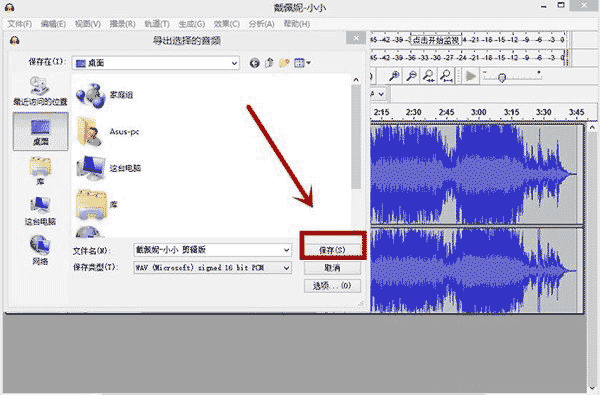Select 这台电脑 in the file list

pyautogui.click(x=109, y=168)
